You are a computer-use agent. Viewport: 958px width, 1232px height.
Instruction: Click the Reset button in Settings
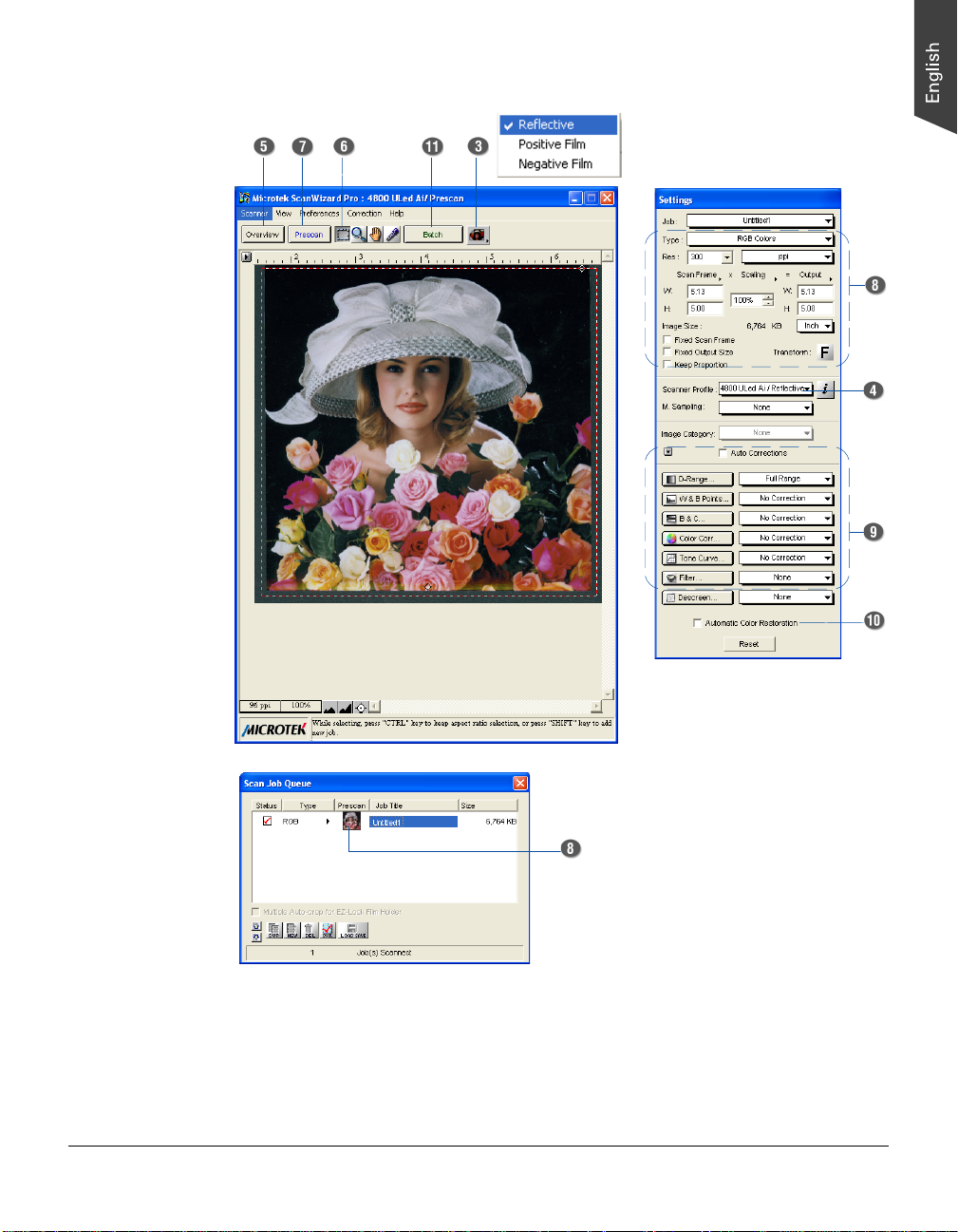[749, 644]
